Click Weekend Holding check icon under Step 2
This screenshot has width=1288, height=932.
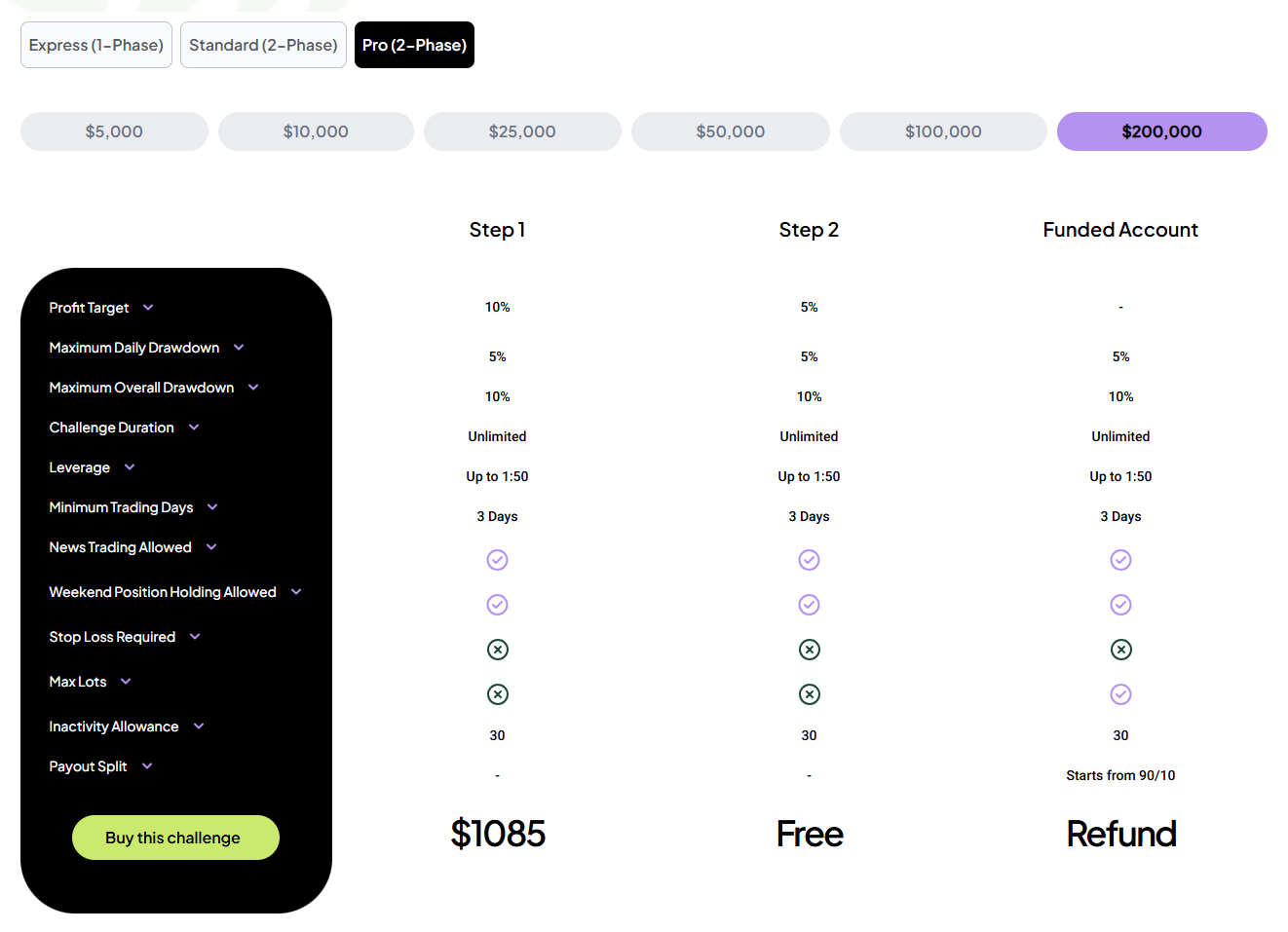809,605
